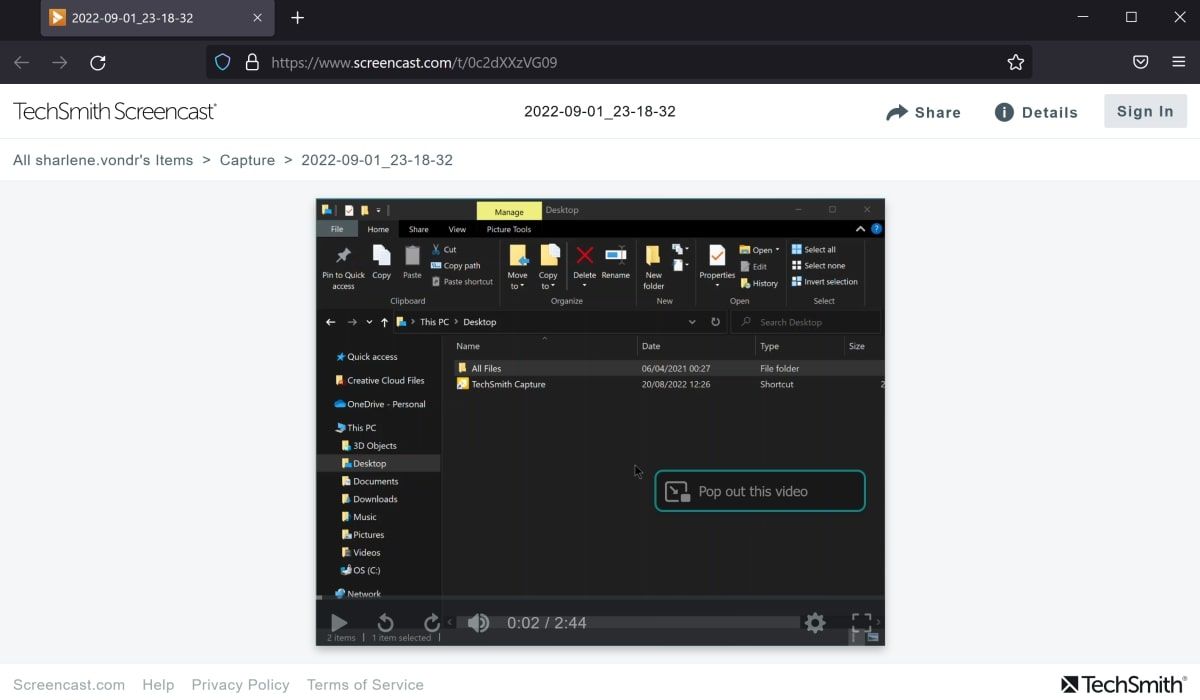Open the Screencast.com footer link
The height and width of the screenshot is (700, 1200).
click(x=69, y=685)
